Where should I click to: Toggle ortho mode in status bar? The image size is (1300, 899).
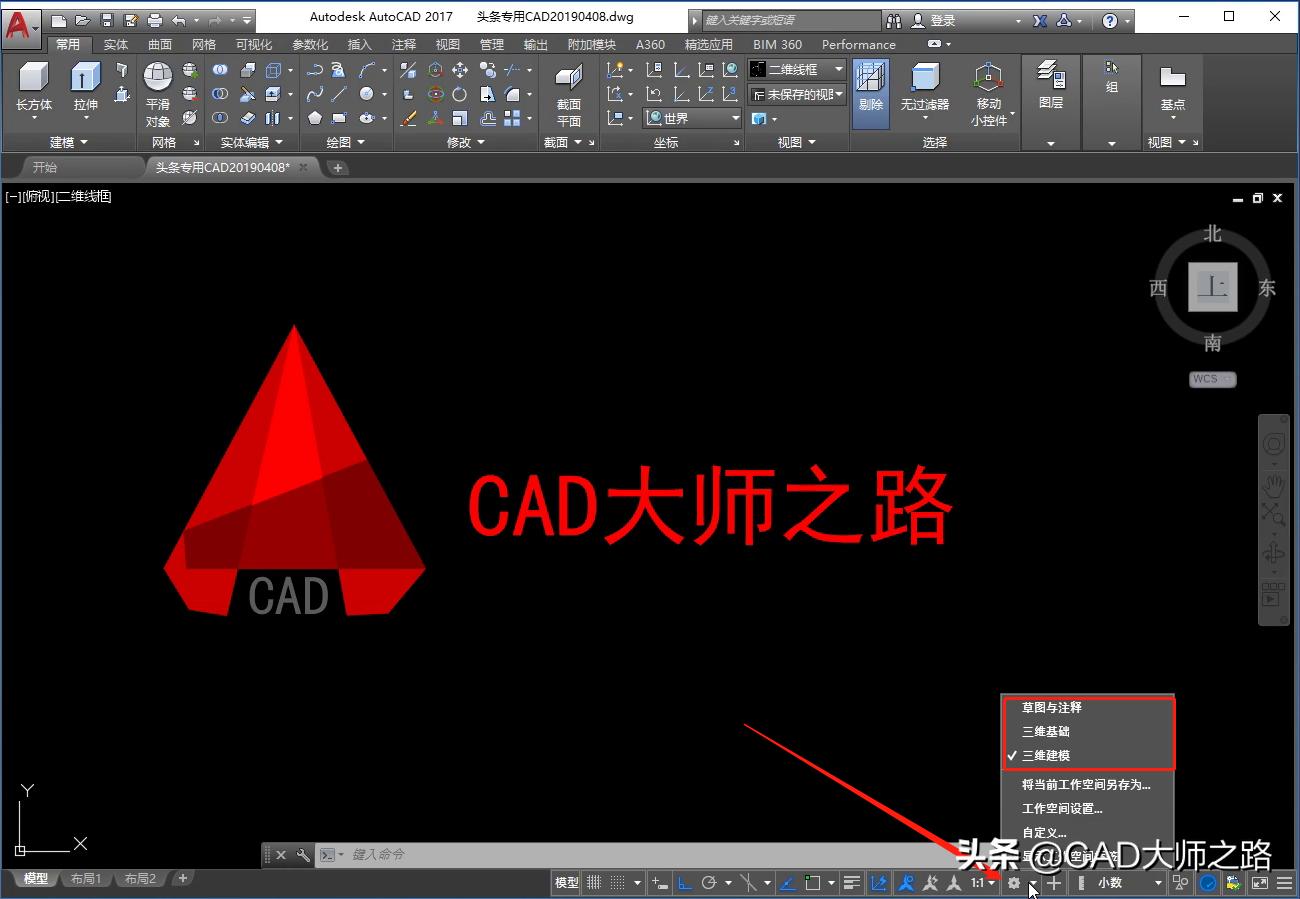tap(685, 883)
